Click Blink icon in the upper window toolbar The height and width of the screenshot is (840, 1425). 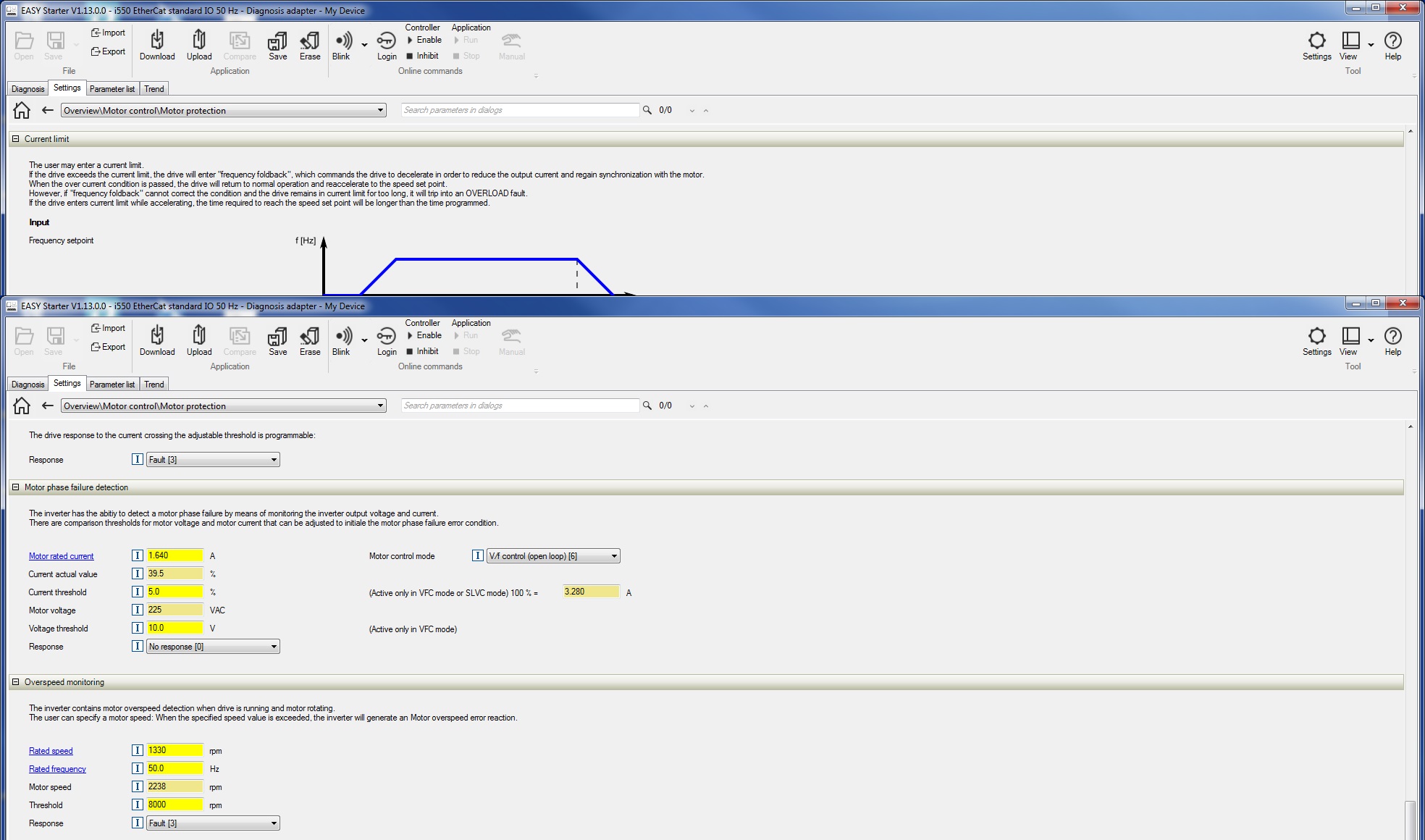[x=342, y=41]
